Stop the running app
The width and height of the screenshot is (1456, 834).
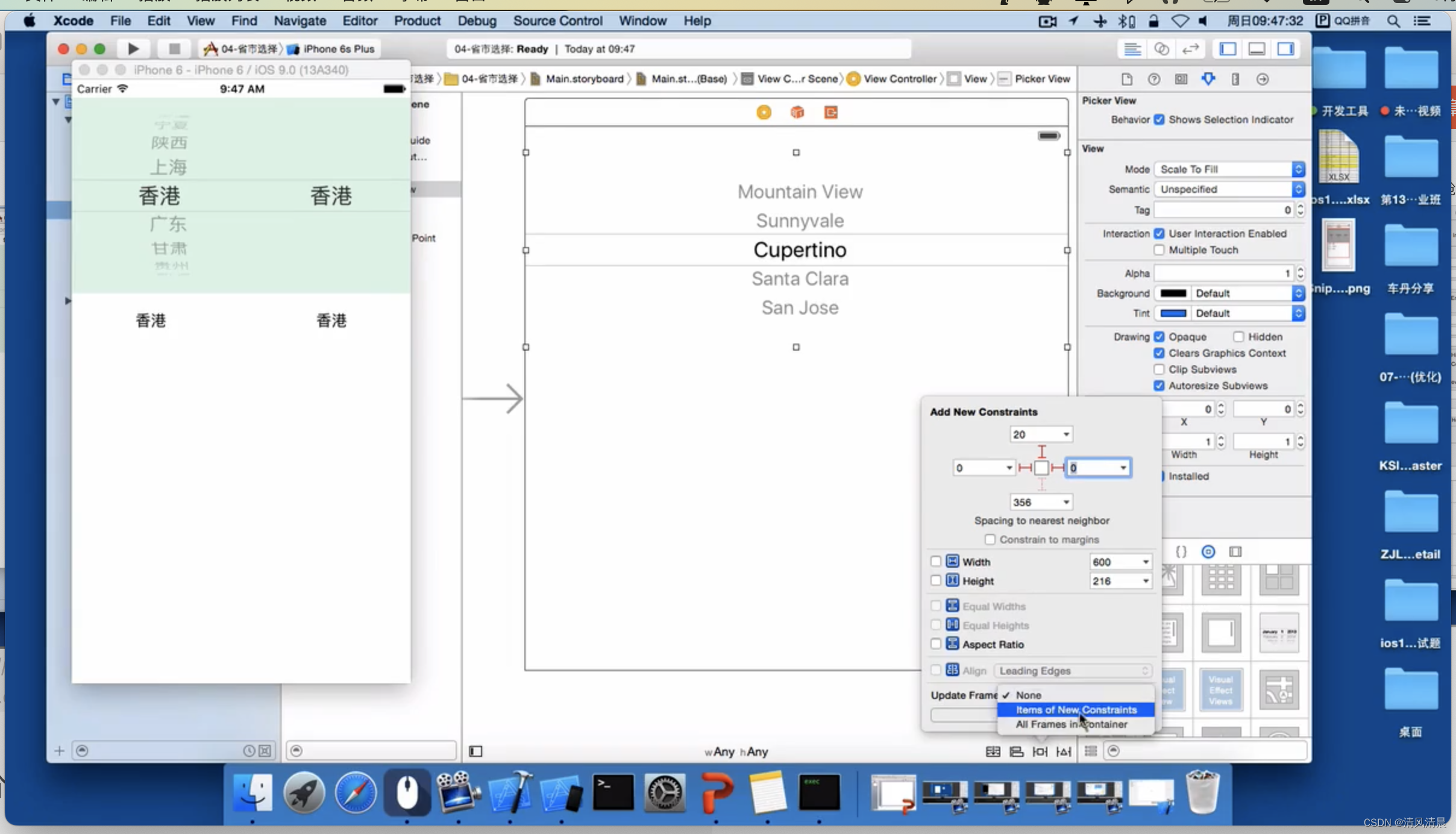click(174, 49)
